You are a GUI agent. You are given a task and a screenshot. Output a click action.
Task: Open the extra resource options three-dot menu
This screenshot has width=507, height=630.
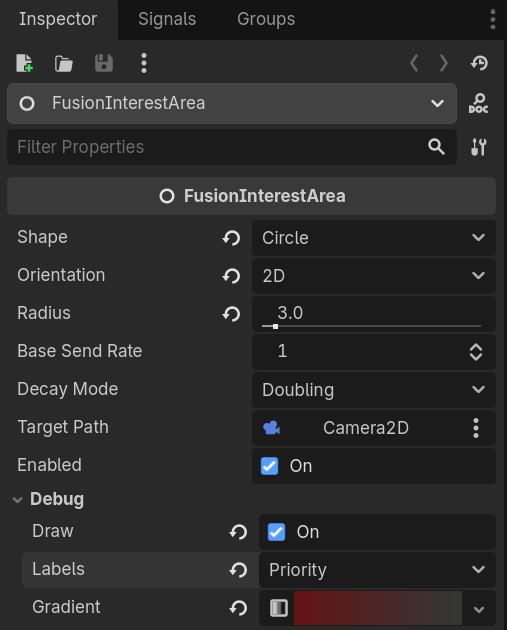pos(144,63)
